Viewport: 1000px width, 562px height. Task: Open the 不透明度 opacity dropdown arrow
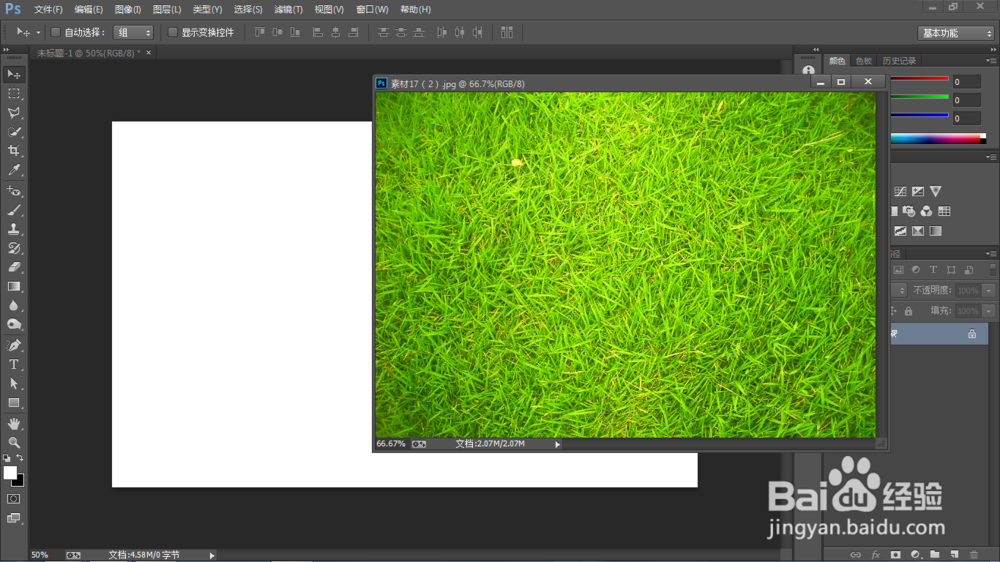pos(989,290)
